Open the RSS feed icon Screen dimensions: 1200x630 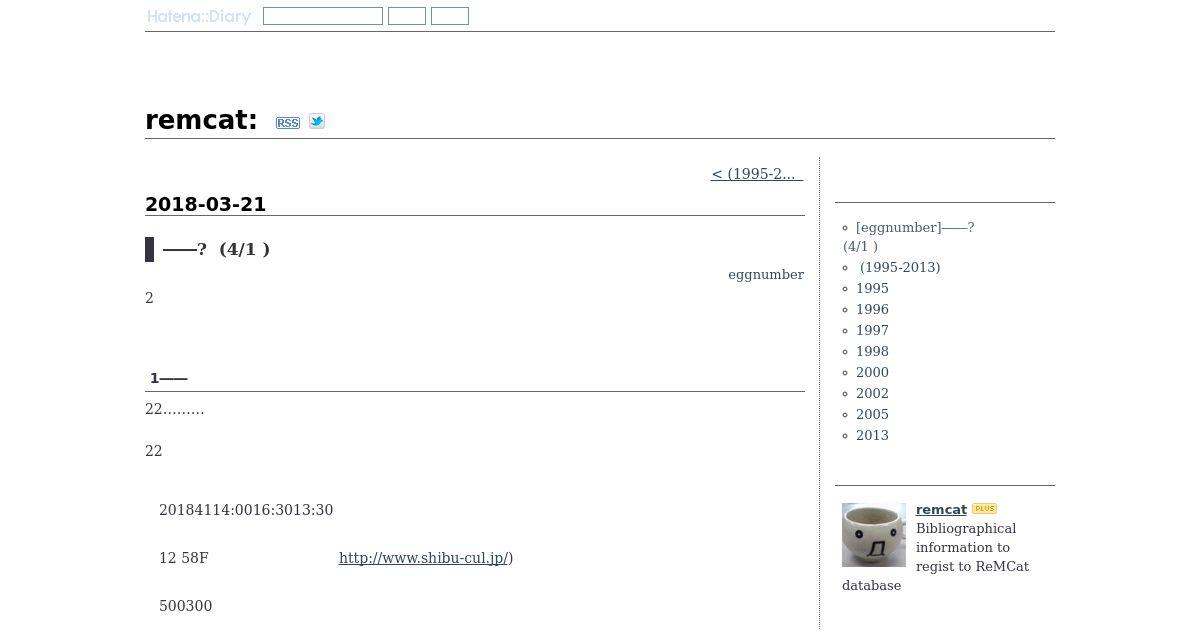tap(288, 123)
